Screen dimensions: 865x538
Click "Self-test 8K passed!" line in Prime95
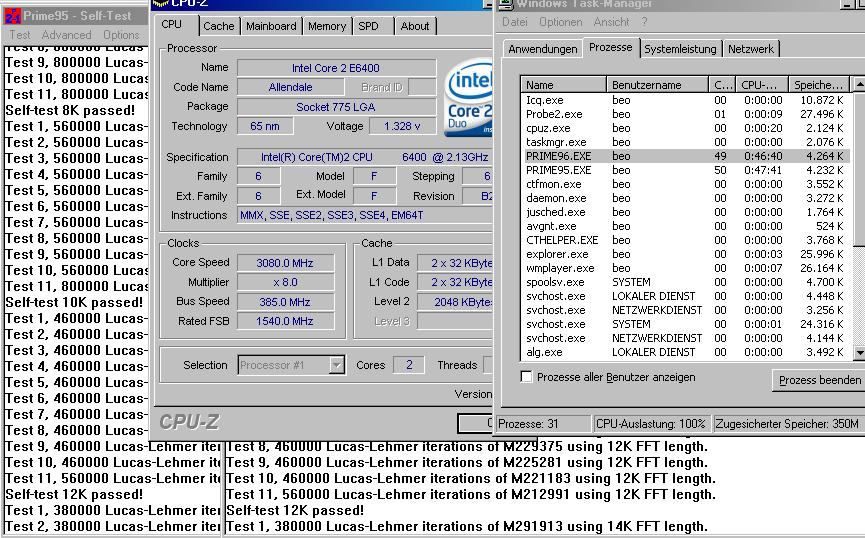click(70, 110)
